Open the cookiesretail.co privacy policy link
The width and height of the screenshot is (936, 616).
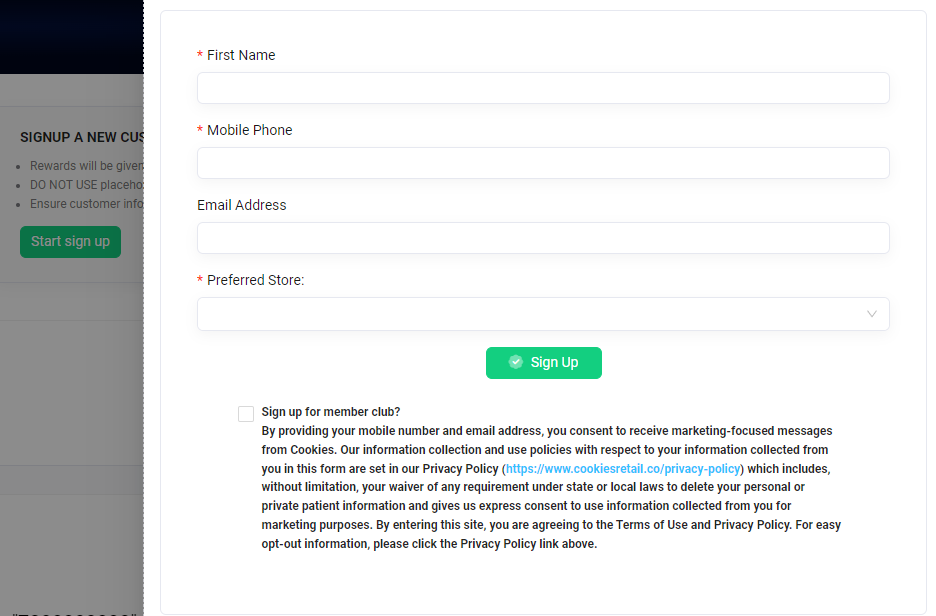[623, 468]
